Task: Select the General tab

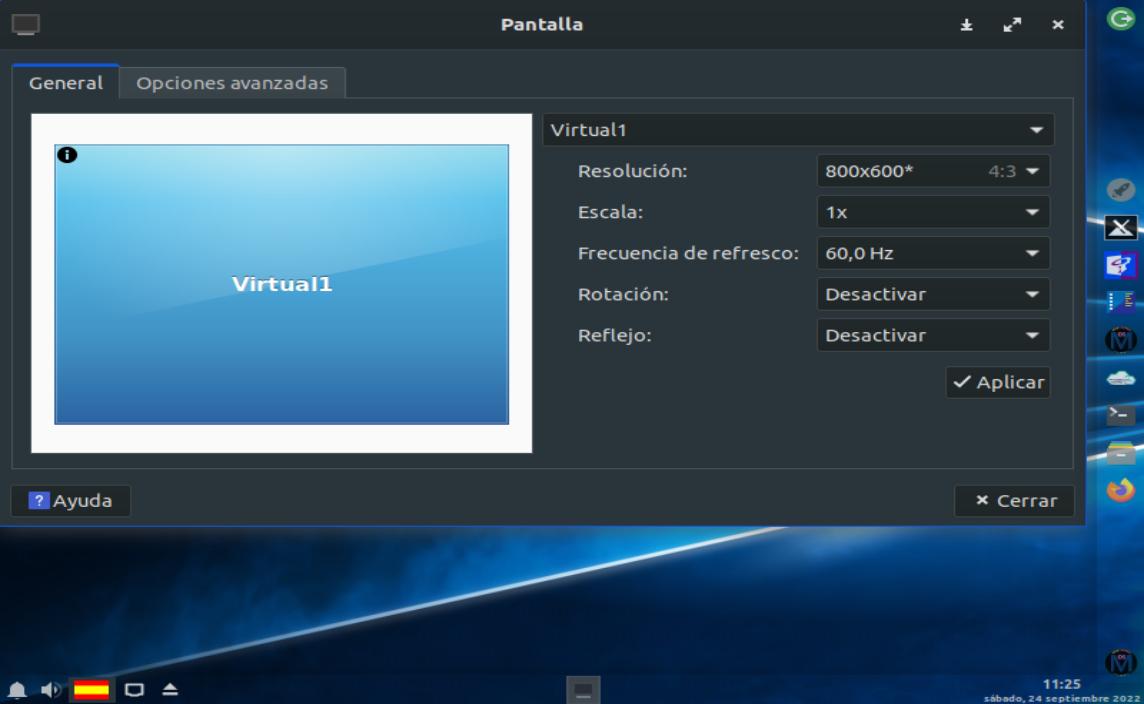Action: tap(66, 83)
